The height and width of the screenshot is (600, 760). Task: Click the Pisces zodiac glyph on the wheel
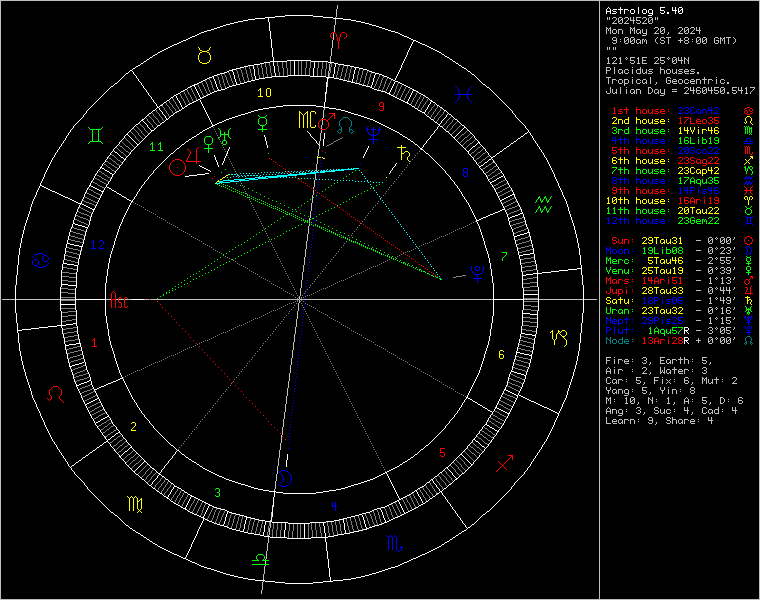click(463, 95)
